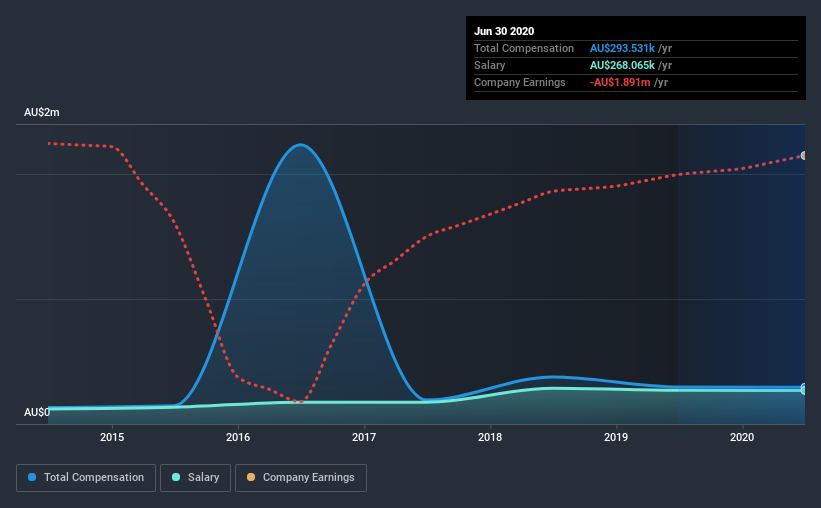Select the 2015 x-axis label
The height and width of the screenshot is (508, 821).
(x=112, y=437)
